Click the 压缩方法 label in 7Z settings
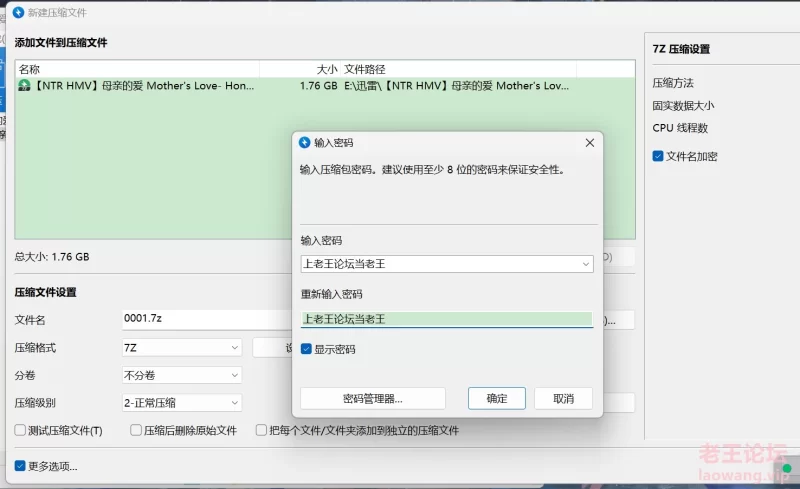800x489 pixels. [673, 83]
